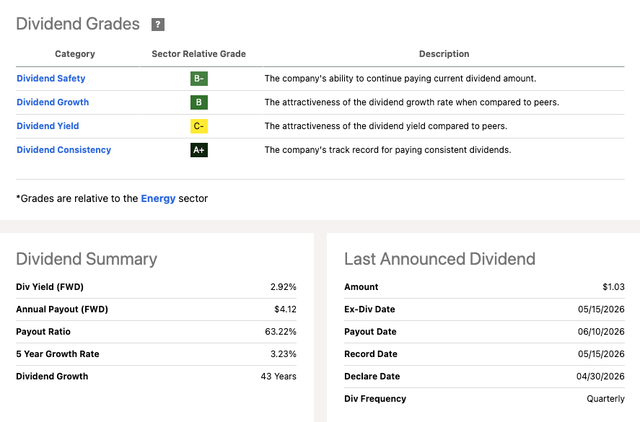Viewport: 640px width, 422px height.
Task: Click the Payout Ratio label
Action: pos(43,331)
